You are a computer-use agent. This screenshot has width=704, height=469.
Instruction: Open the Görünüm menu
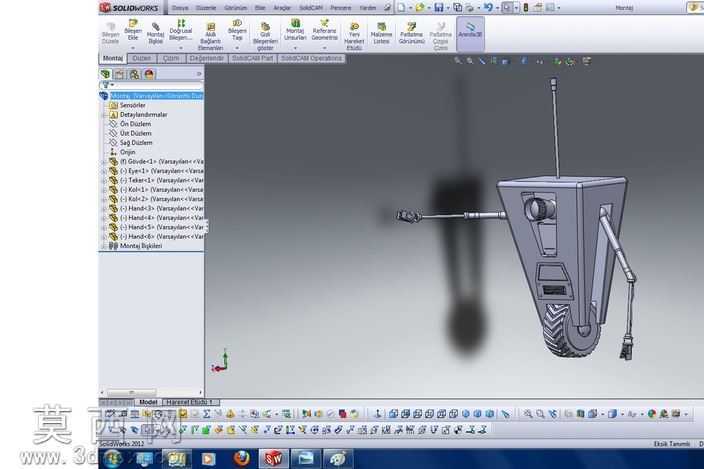coord(235,8)
